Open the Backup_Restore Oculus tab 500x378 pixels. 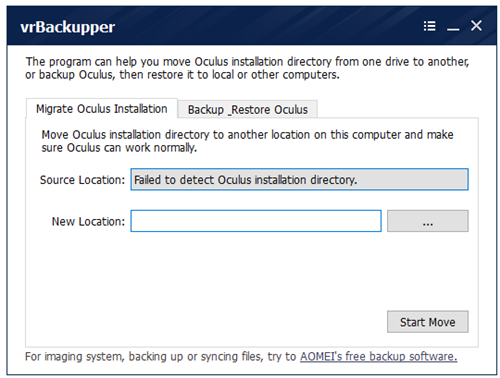[248, 110]
